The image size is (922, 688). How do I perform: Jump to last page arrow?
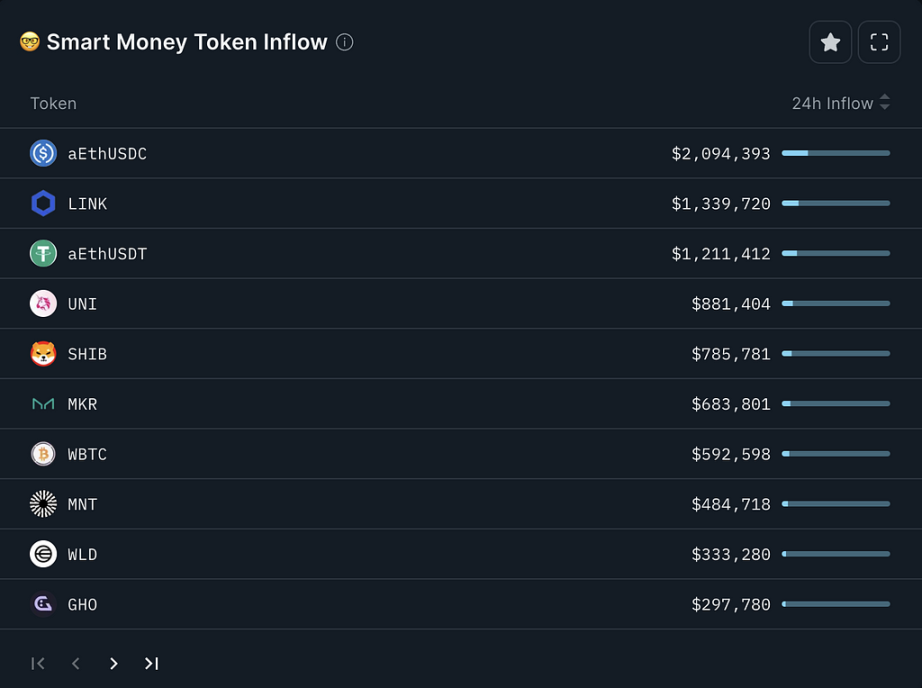(x=151, y=663)
